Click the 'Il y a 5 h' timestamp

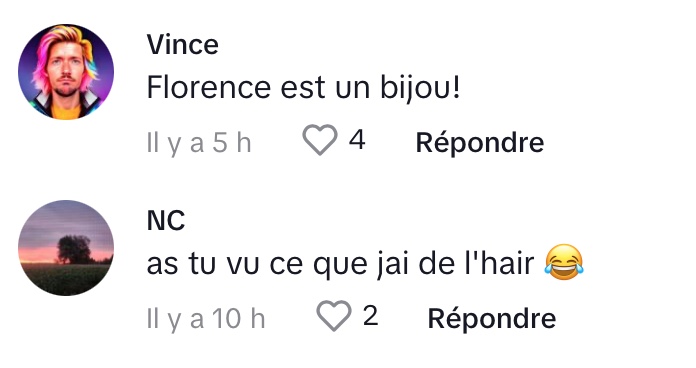[x=199, y=143]
